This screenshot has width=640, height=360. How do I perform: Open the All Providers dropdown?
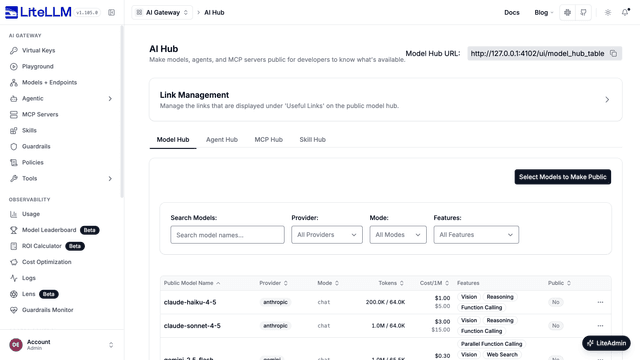[327, 235]
